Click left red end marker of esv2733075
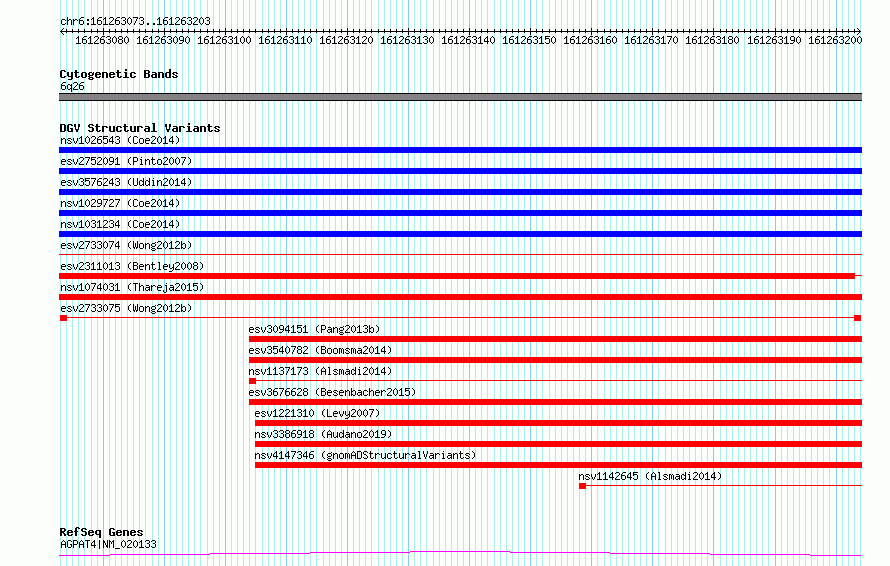 click(x=64, y=318)
